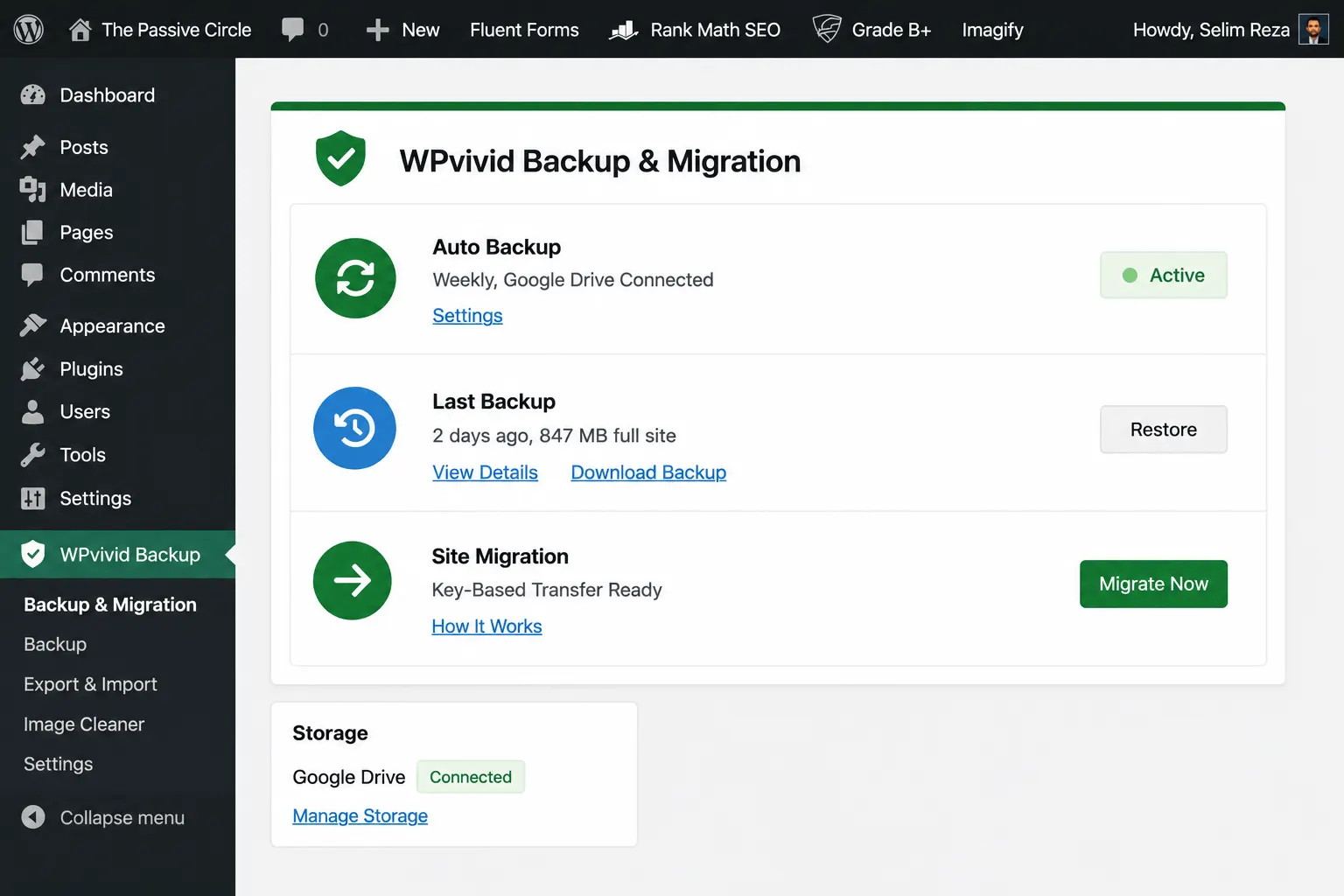
Task: Open the comments bubble icon in admin bar
Action: click(x=293, y=30)
